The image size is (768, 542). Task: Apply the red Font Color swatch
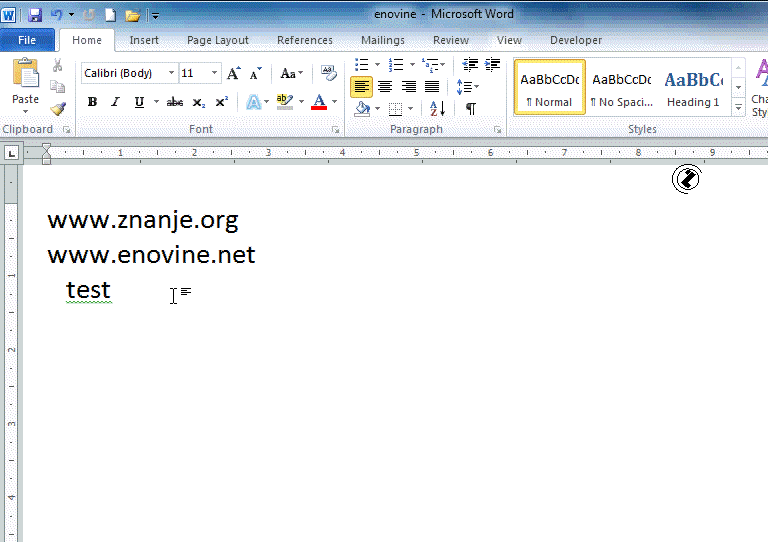(x=318, y=102)
